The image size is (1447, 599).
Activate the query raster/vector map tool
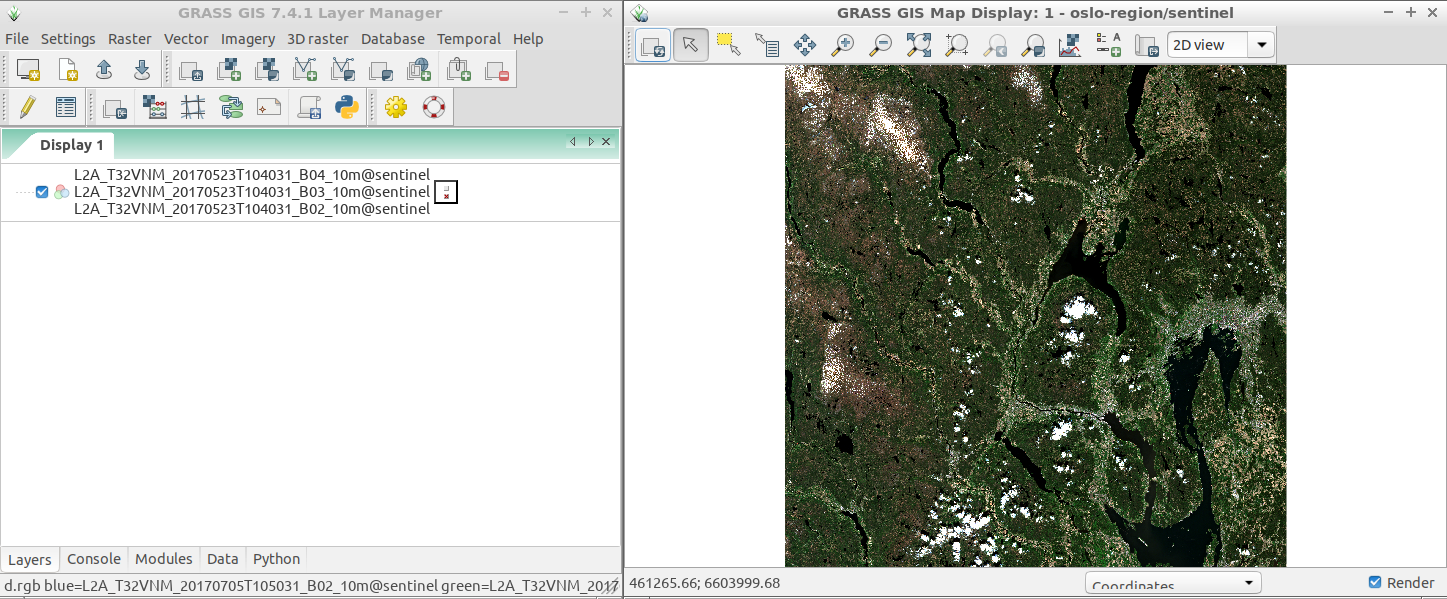(767, 45)
